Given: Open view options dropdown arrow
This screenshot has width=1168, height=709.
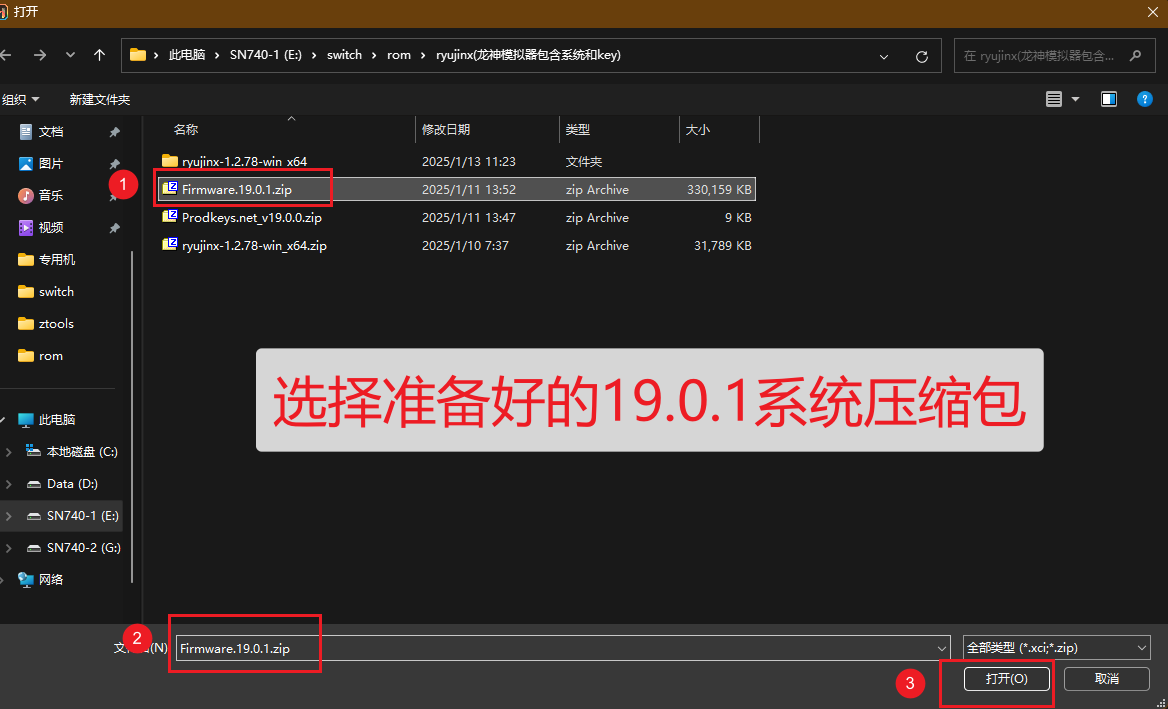Looking at the screenshot, I should tap(1075, 99).
